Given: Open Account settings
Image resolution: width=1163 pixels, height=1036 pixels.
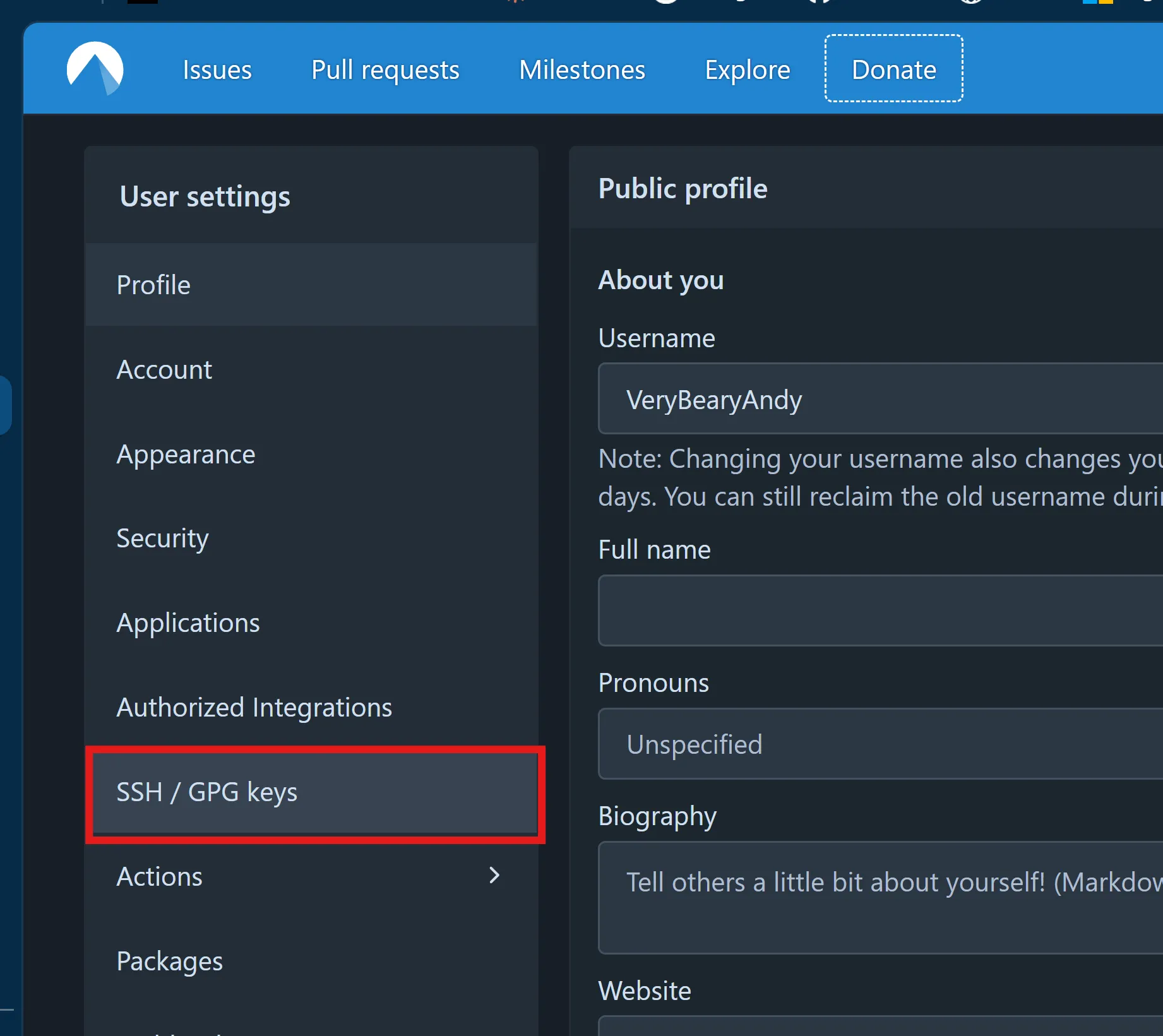Looking at the screenshot, I should point(311,369).
